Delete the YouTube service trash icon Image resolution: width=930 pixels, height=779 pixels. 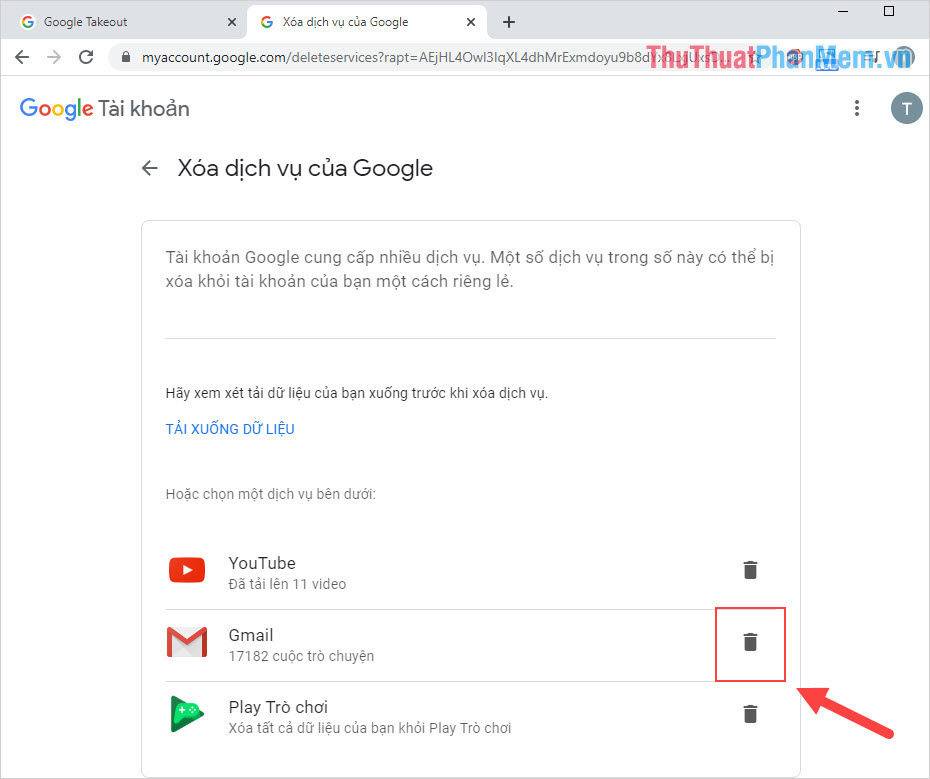coord(750,570)
